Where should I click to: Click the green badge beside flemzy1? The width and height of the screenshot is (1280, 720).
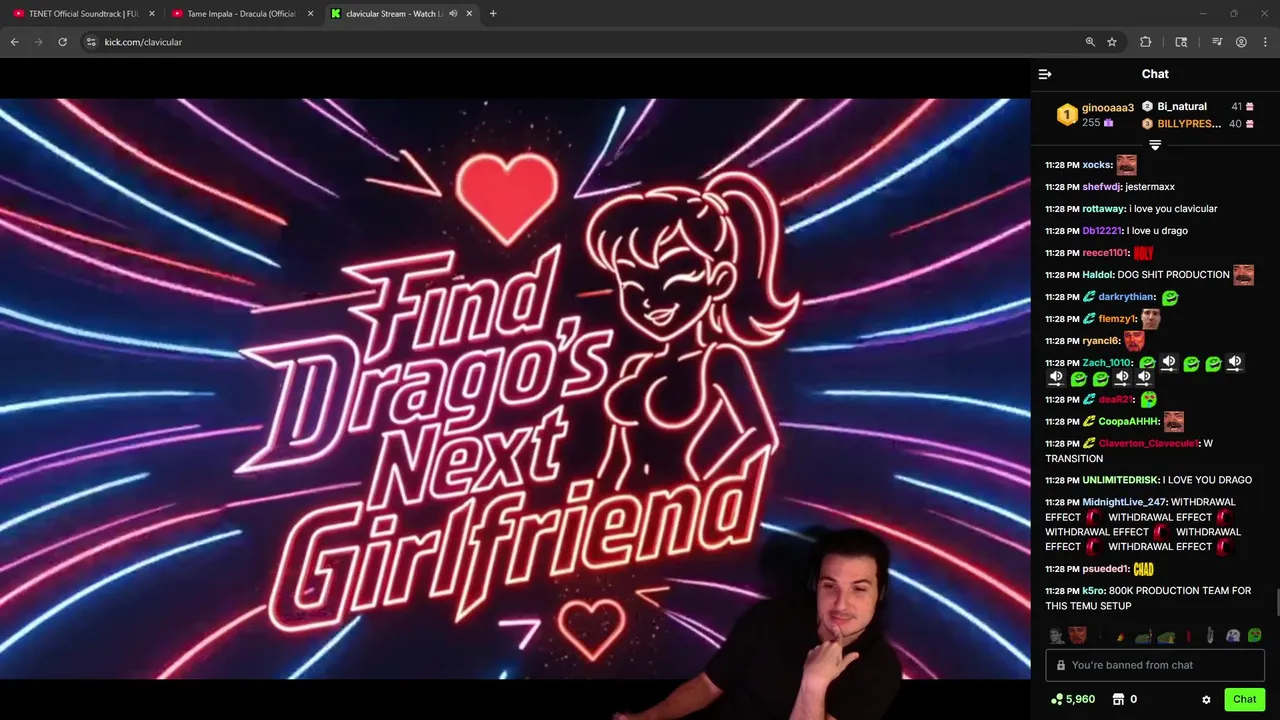click(x=1089, y=319)
